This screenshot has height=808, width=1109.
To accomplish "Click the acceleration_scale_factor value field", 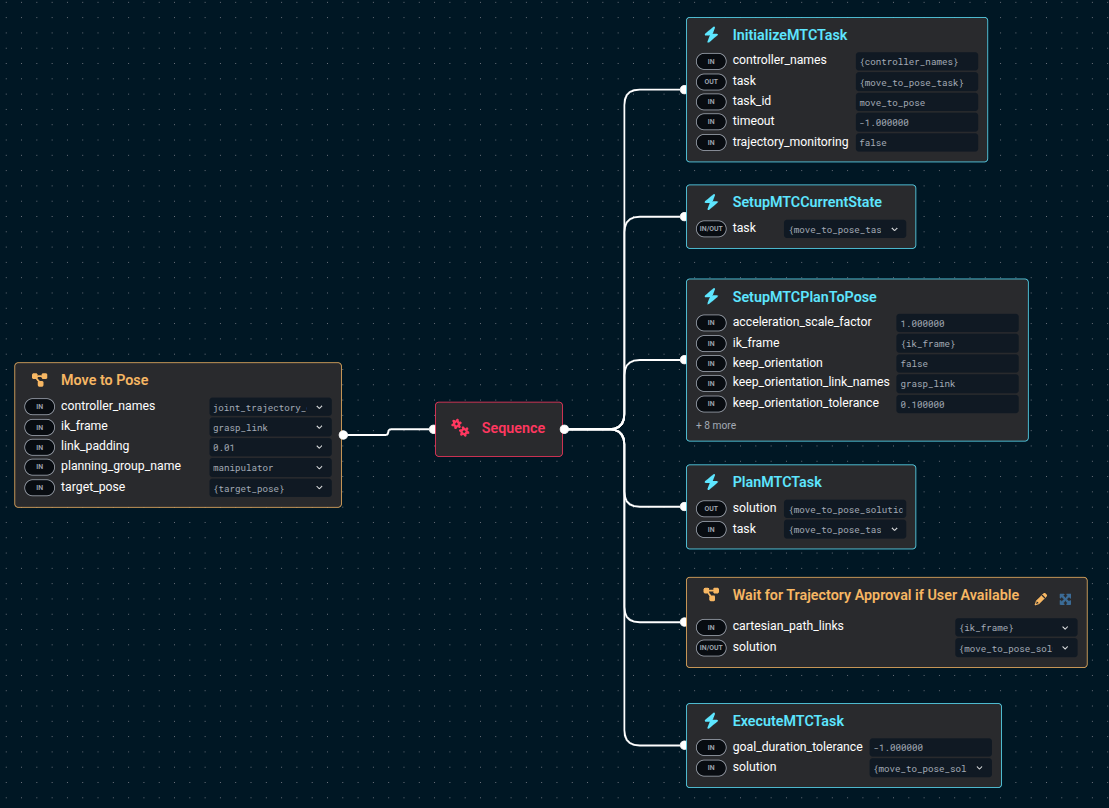I will [x=957, y=323].
